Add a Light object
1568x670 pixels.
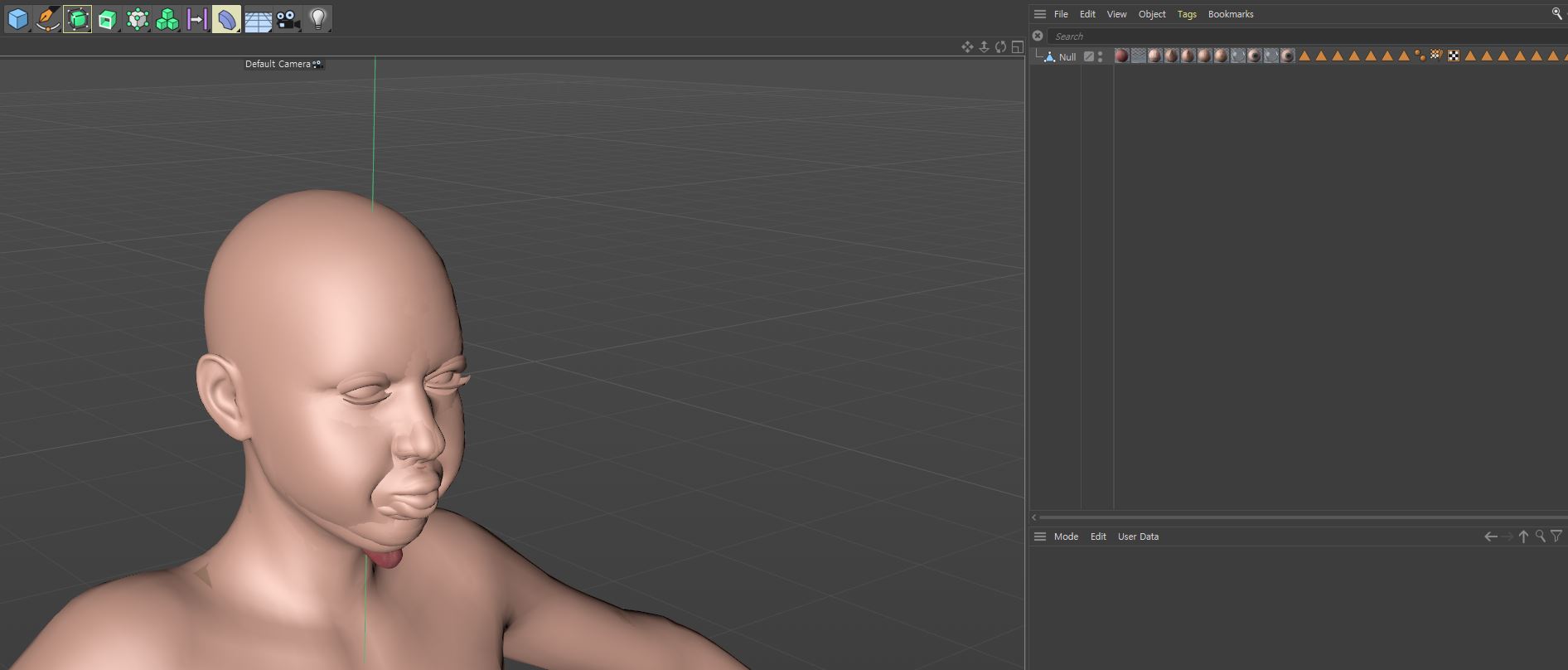(317, 19)
